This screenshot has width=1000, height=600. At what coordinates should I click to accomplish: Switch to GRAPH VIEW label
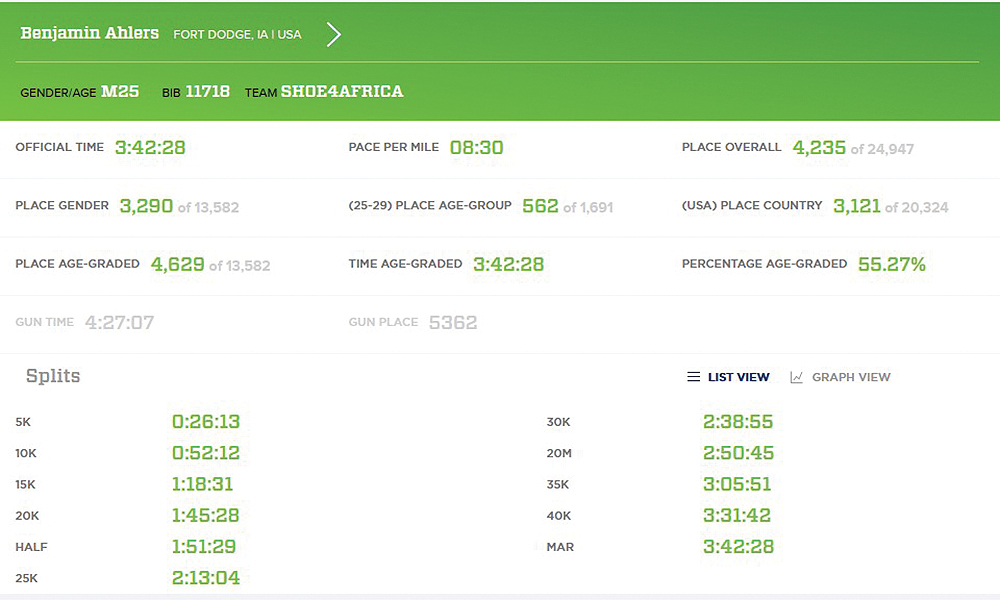pos(850,377)
